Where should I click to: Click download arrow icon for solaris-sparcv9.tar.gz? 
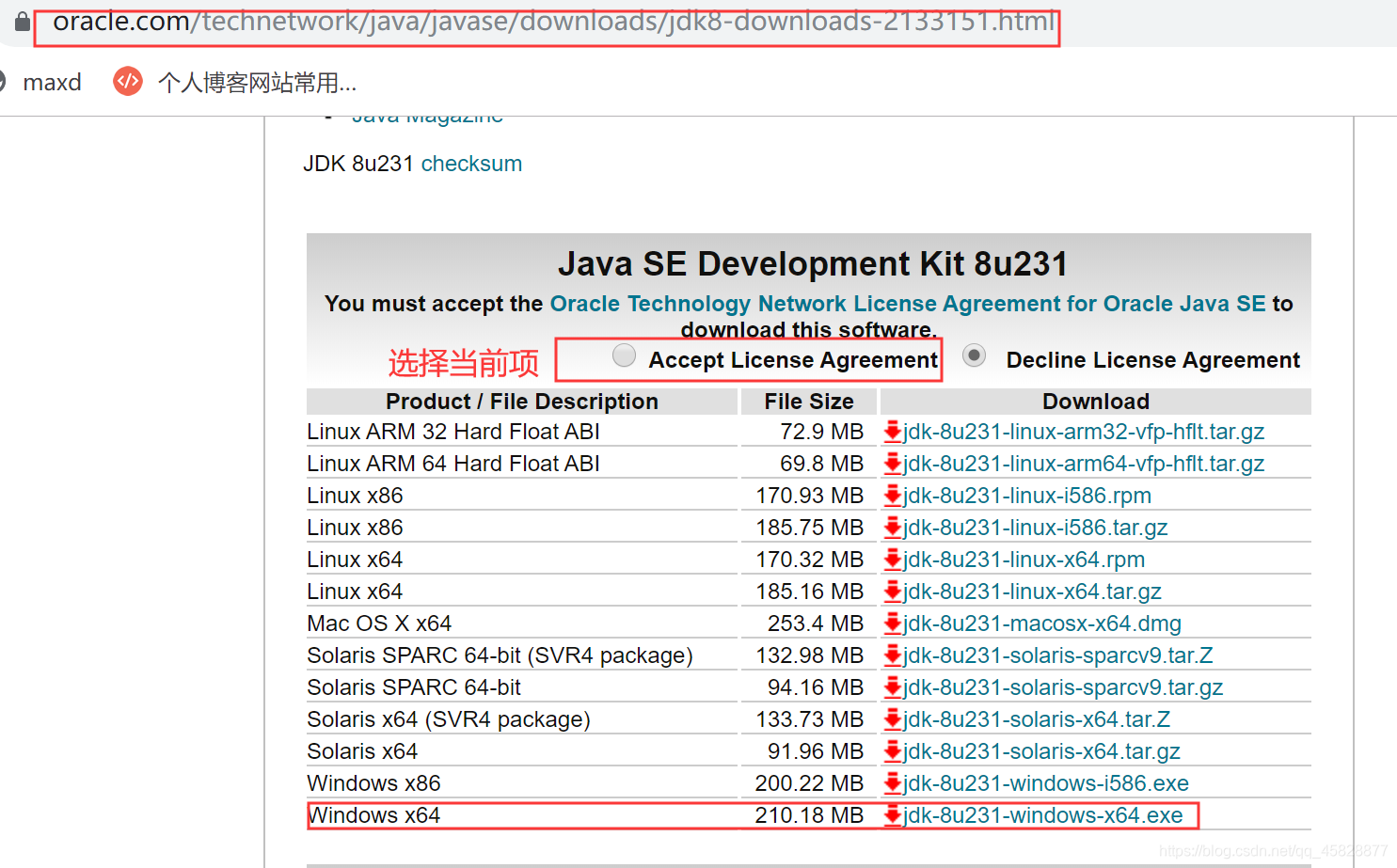click(x=893, y=687)
